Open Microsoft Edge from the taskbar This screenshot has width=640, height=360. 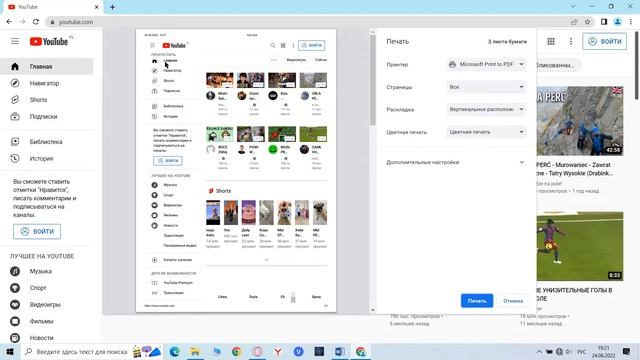(x=175, y=351)
